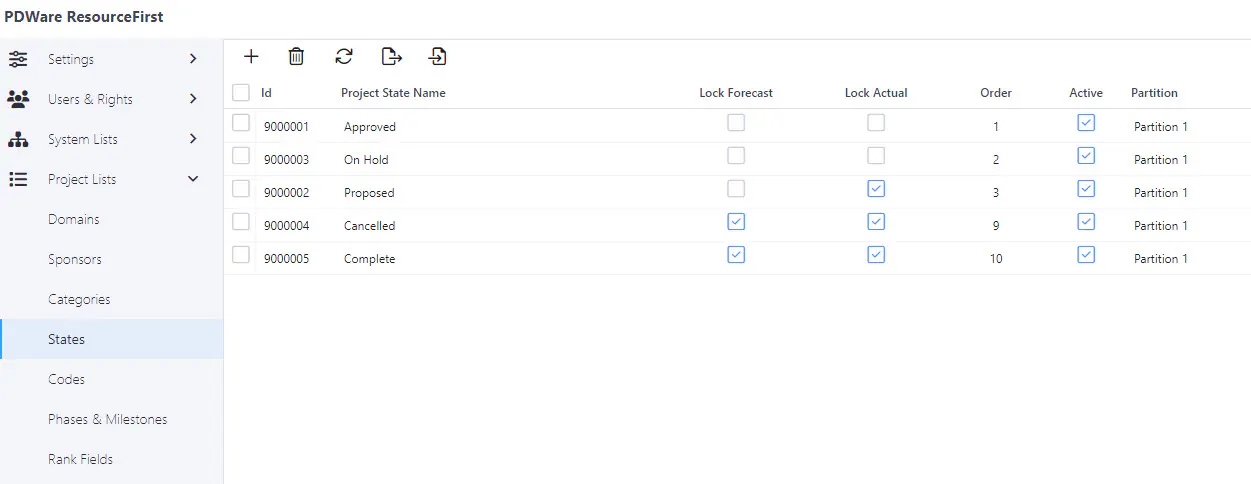Screen dimensions: 1251x484
Task: Expand the Settings menu chevron
Action: click(x=193, y=59)
